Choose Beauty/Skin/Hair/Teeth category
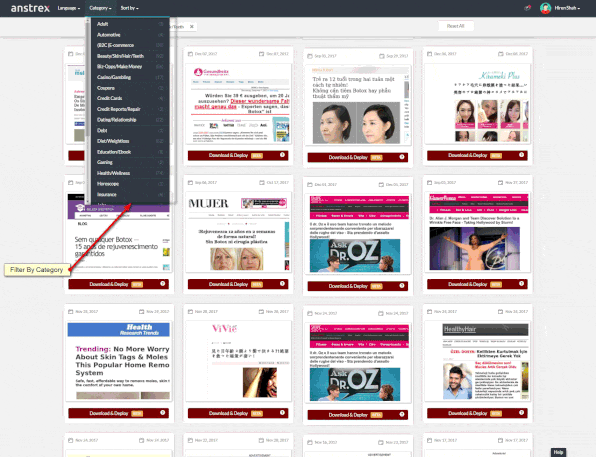 coord(129,56)
